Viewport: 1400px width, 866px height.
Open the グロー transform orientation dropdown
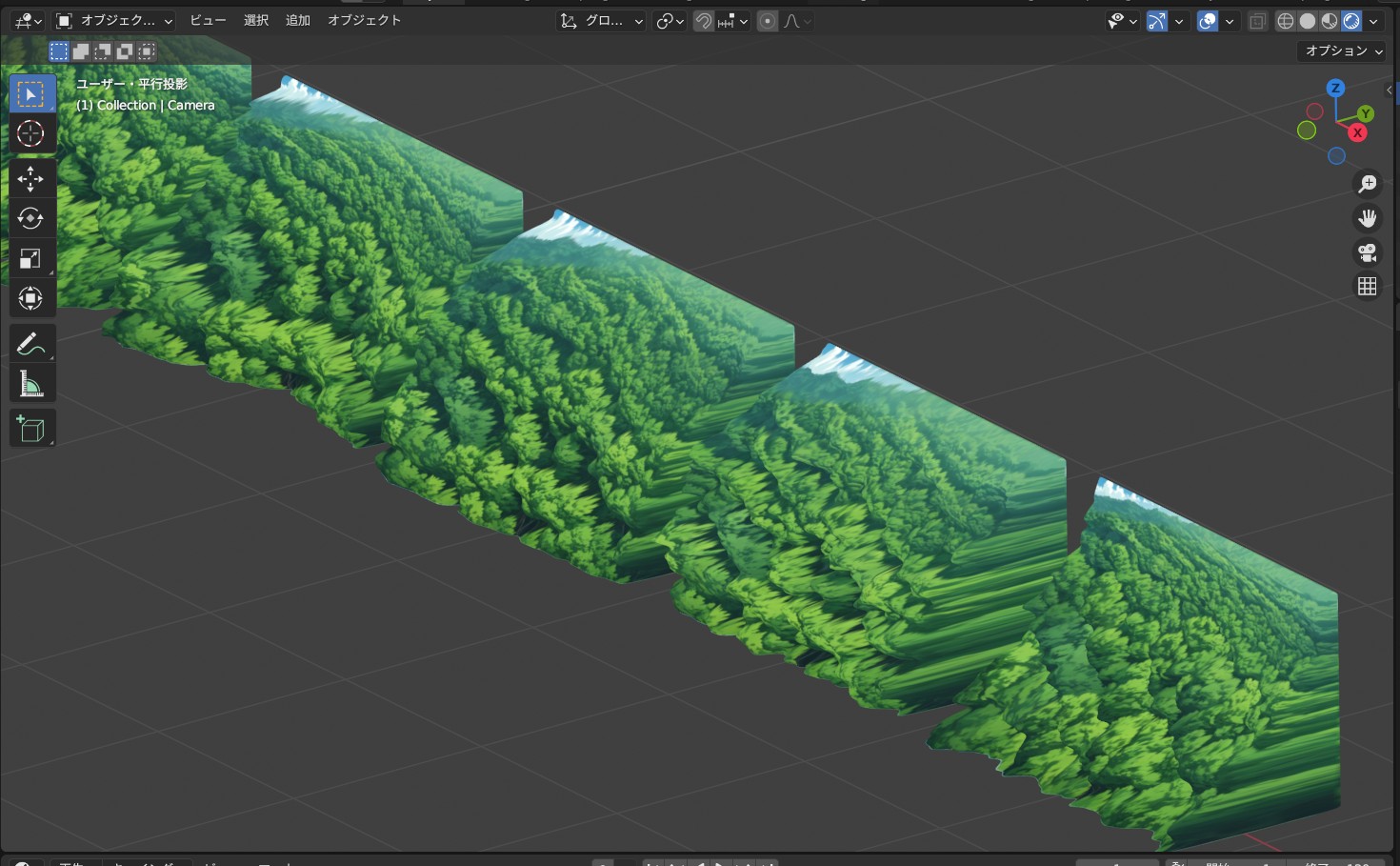click(x=602, y=21)
